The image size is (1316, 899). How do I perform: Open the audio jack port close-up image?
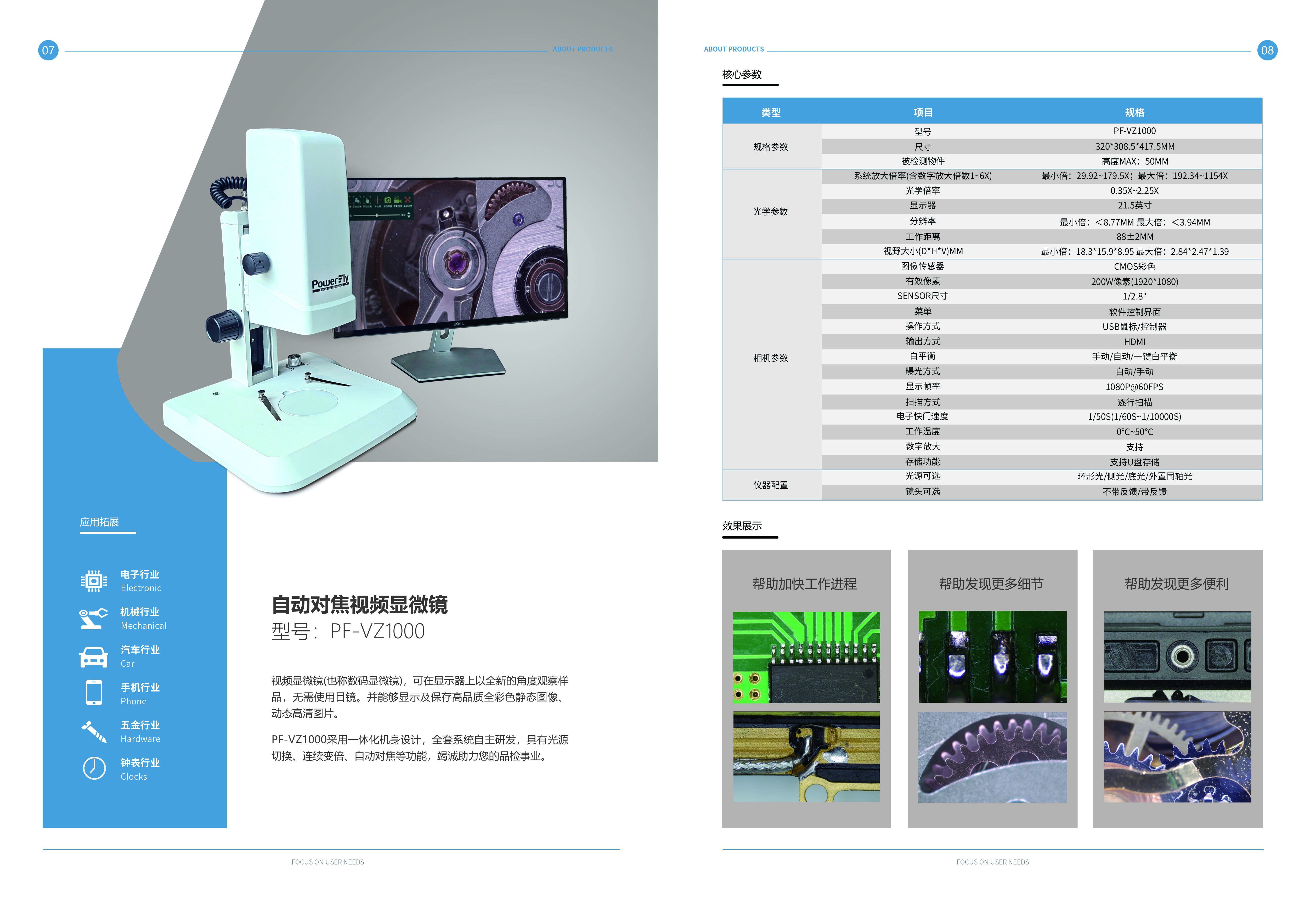click(x=1178, y=657)
